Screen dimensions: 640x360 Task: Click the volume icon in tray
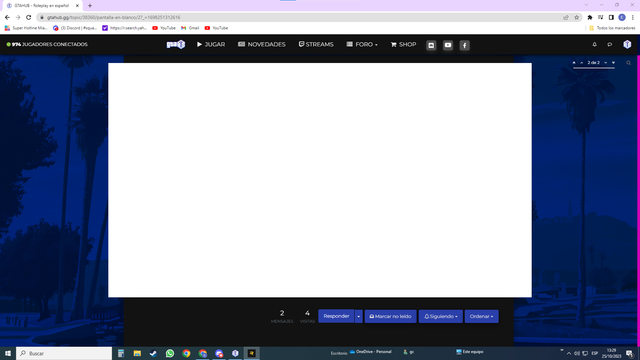[x=577, y=353]
